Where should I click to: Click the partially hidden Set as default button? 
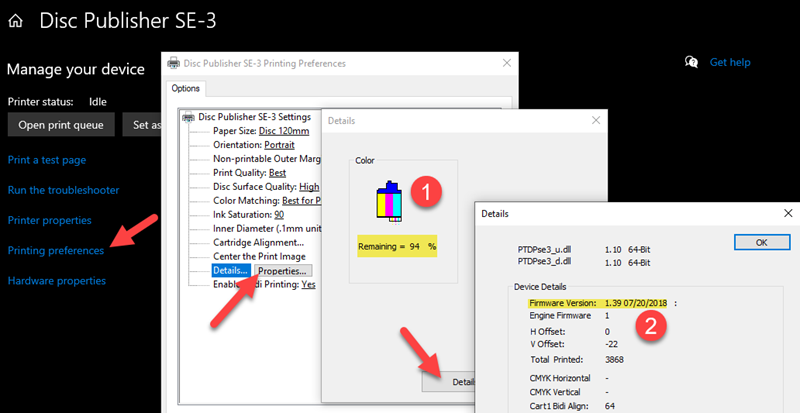[142, 125]
